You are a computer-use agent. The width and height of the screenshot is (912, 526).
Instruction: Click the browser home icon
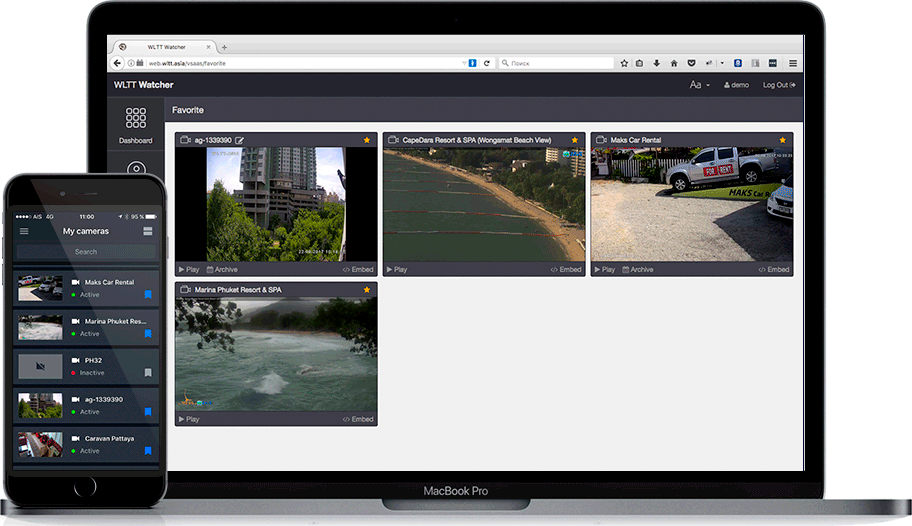coord(673,63)
